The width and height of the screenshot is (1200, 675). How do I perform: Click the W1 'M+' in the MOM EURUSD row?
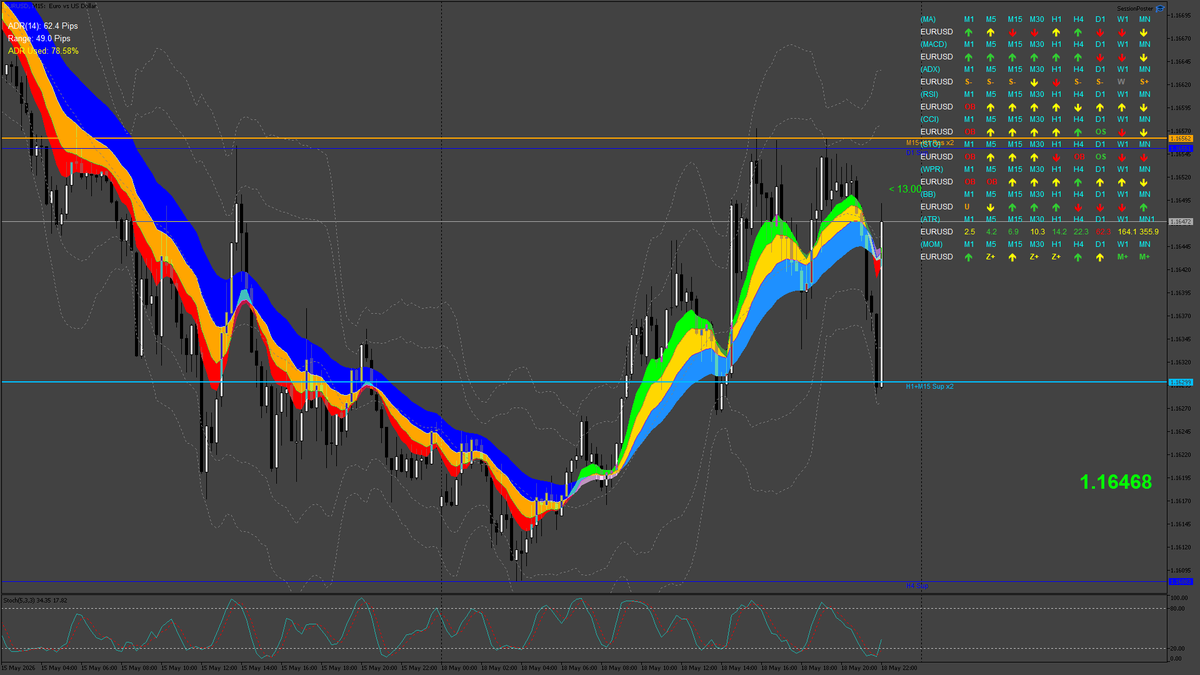[1122, 257]
